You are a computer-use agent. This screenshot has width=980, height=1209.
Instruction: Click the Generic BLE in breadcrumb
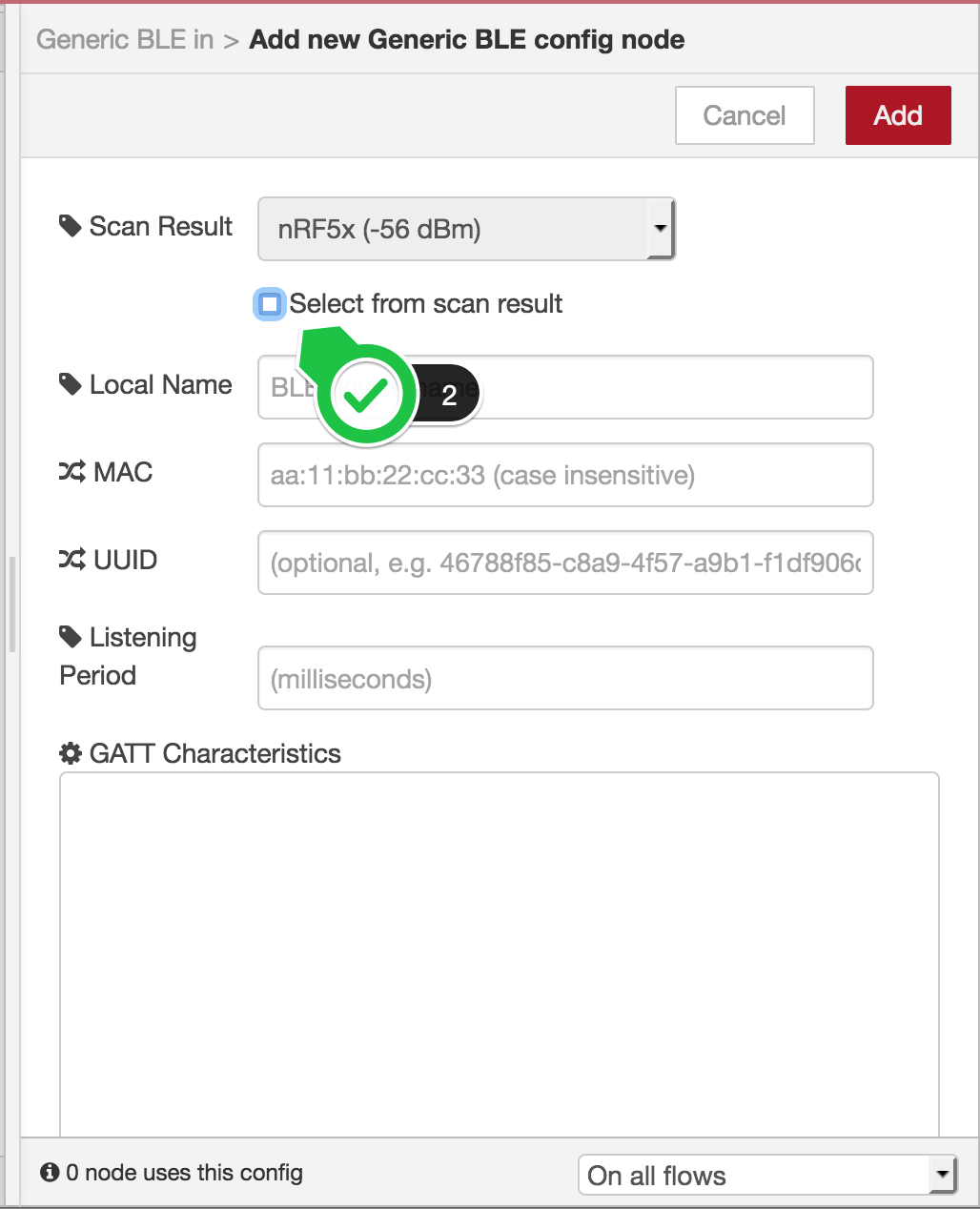[x=125, y=39]
